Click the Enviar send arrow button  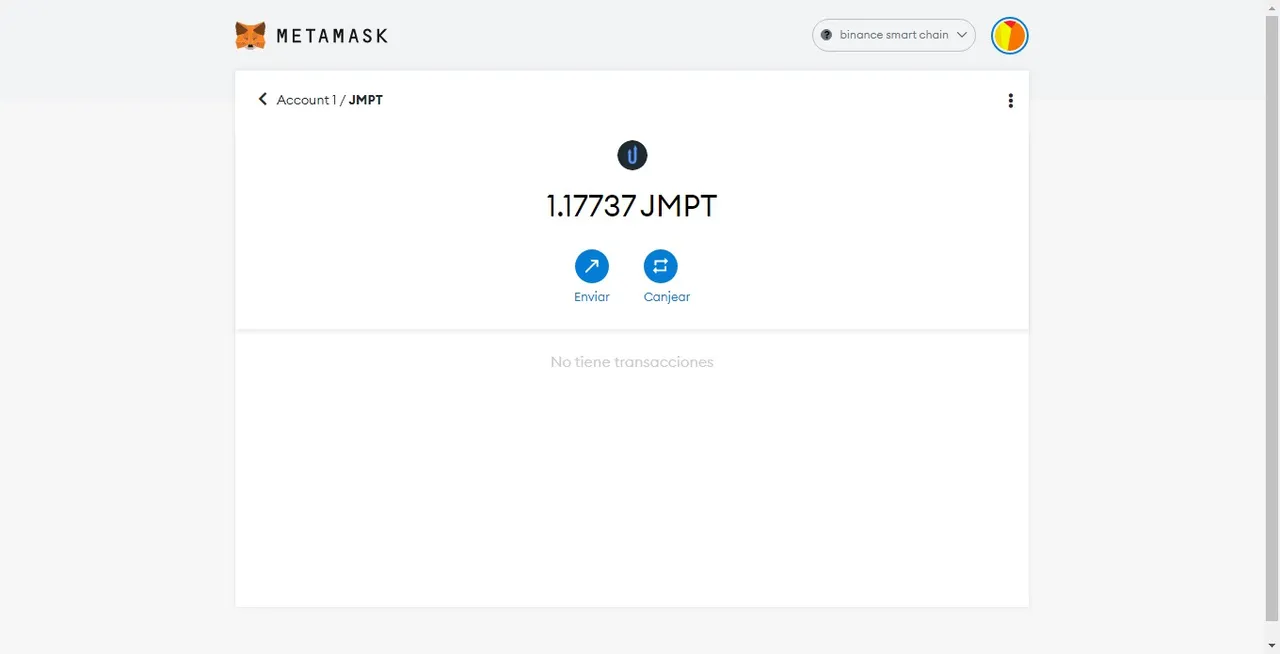tap(592, 266)
